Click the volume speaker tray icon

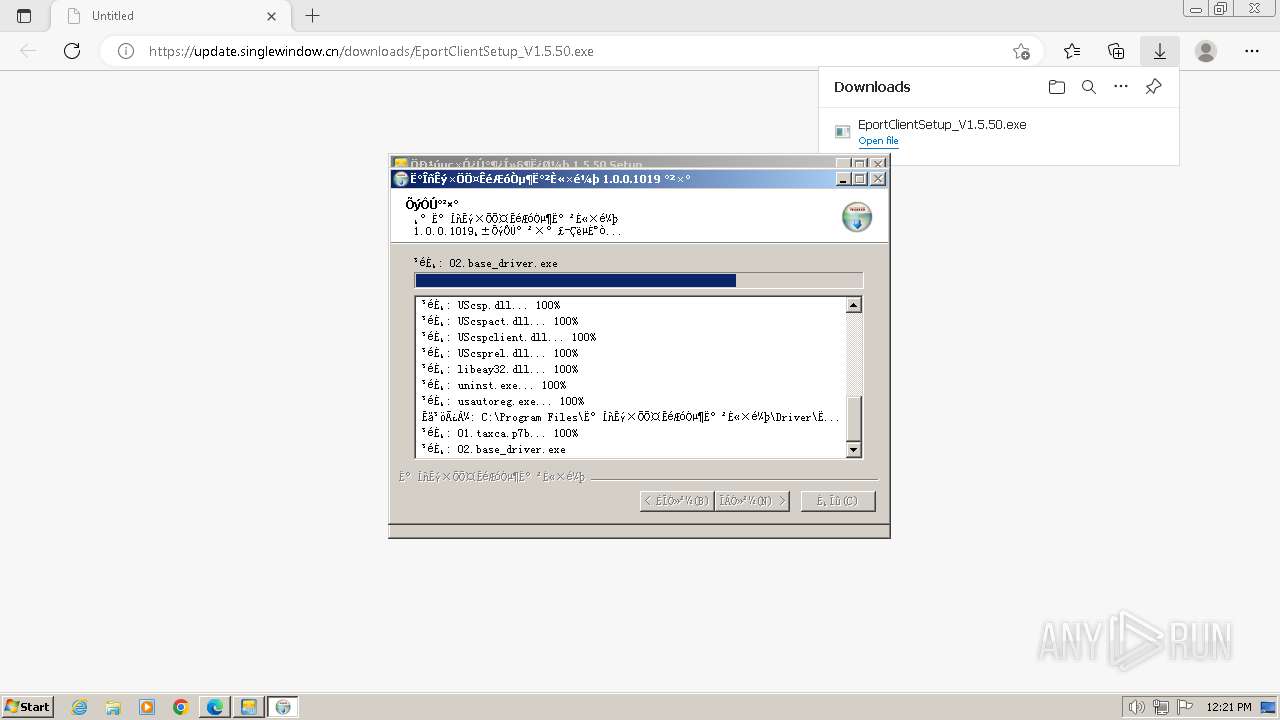1137,707
